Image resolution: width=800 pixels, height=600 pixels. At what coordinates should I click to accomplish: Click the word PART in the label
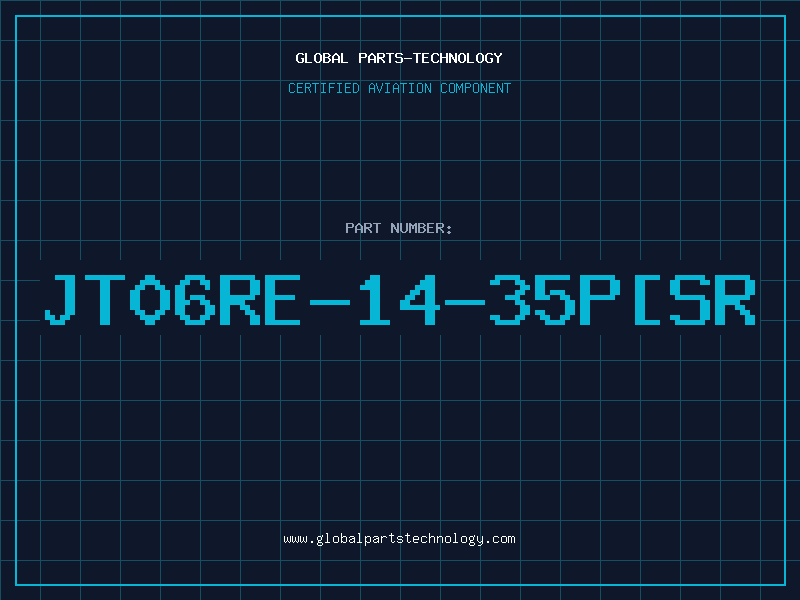(x=363, y=228)
